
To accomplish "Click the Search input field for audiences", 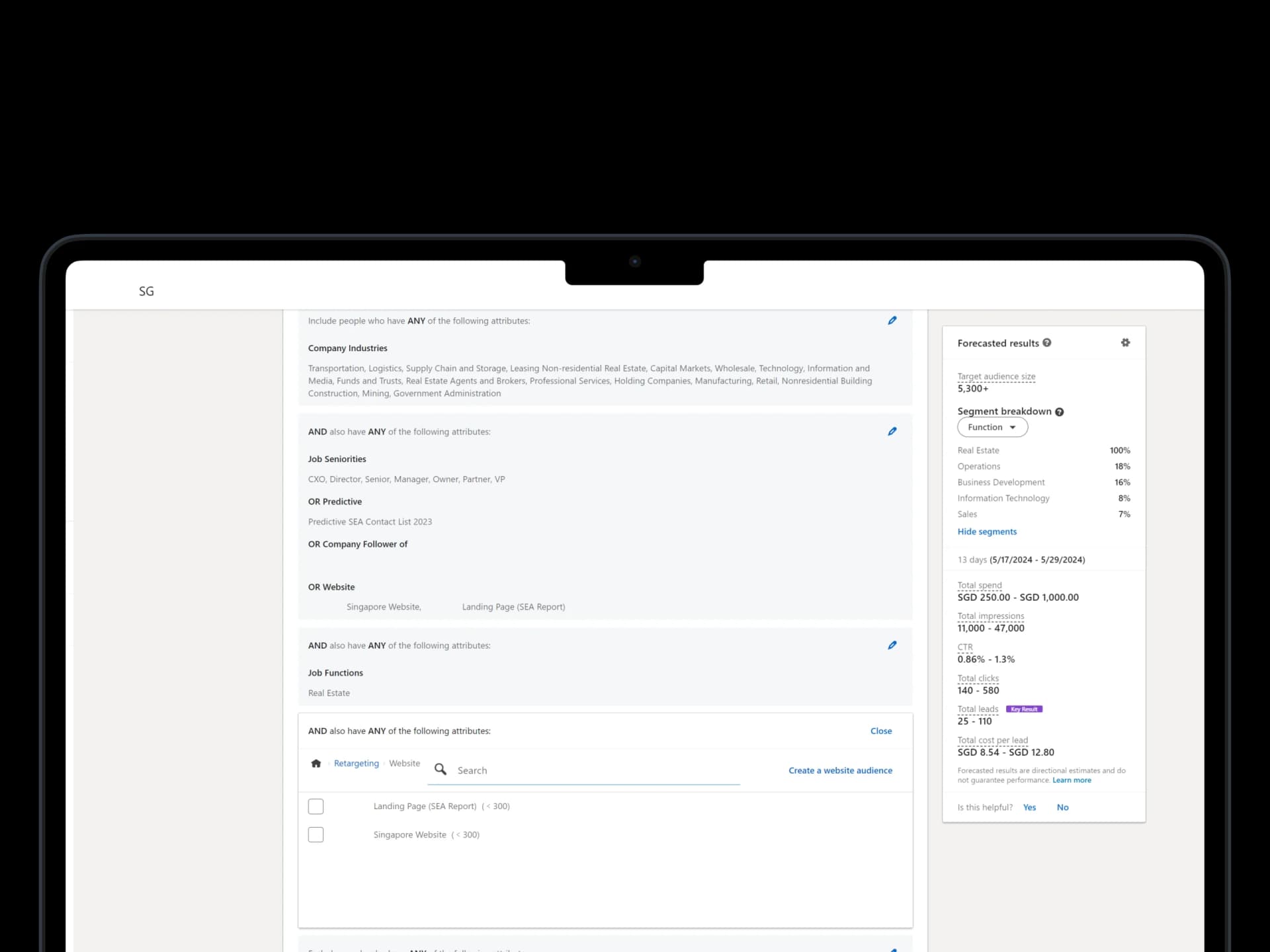I will coord(590,770).
